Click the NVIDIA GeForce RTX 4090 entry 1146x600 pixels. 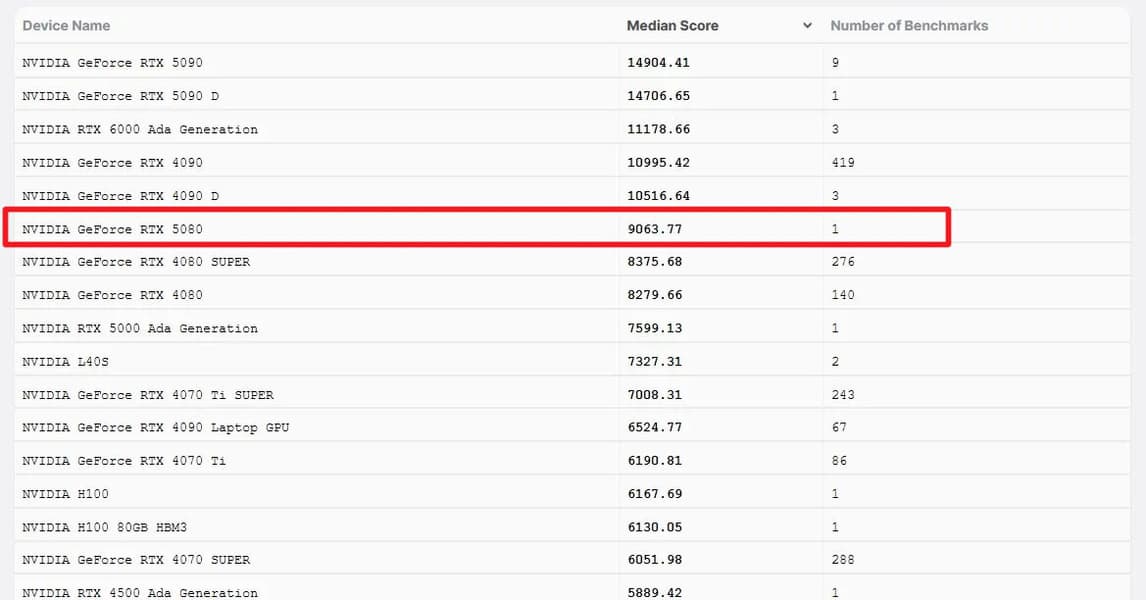[112, 162]
